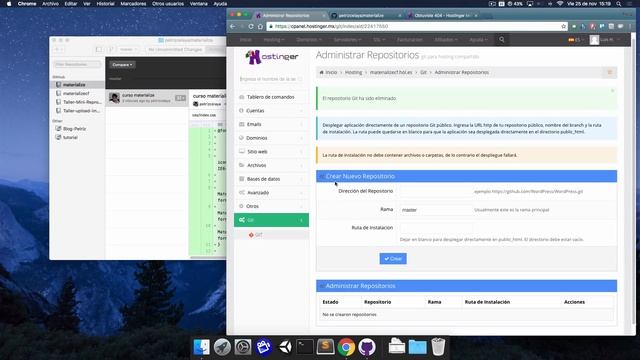
Task: Click the user avatar in Hostinger navbar
Action: [x=594, y=40]
